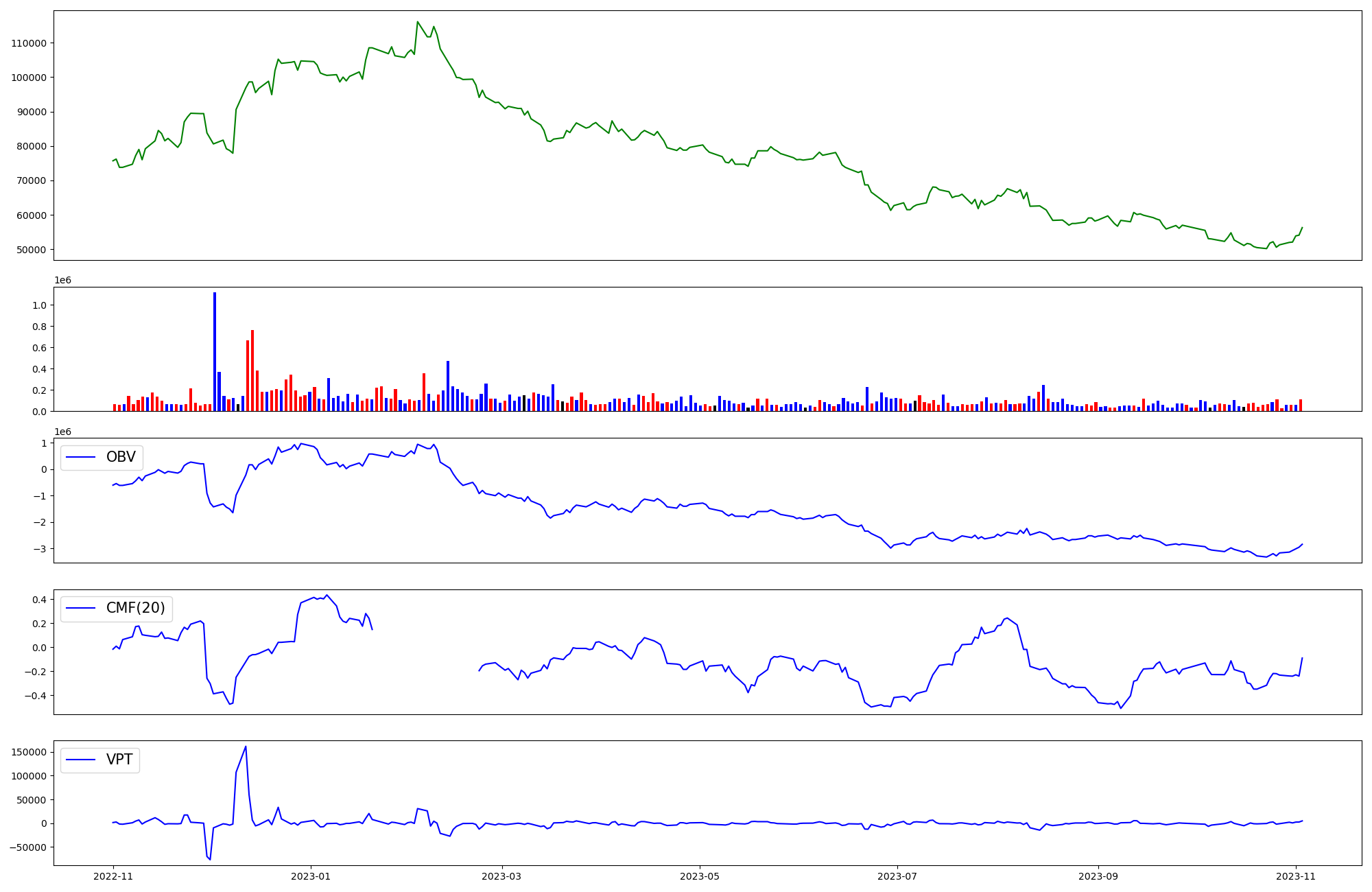Click the 50000 price axis label
This screenshot has height=892, width=1372.
(x=32, y=250)
